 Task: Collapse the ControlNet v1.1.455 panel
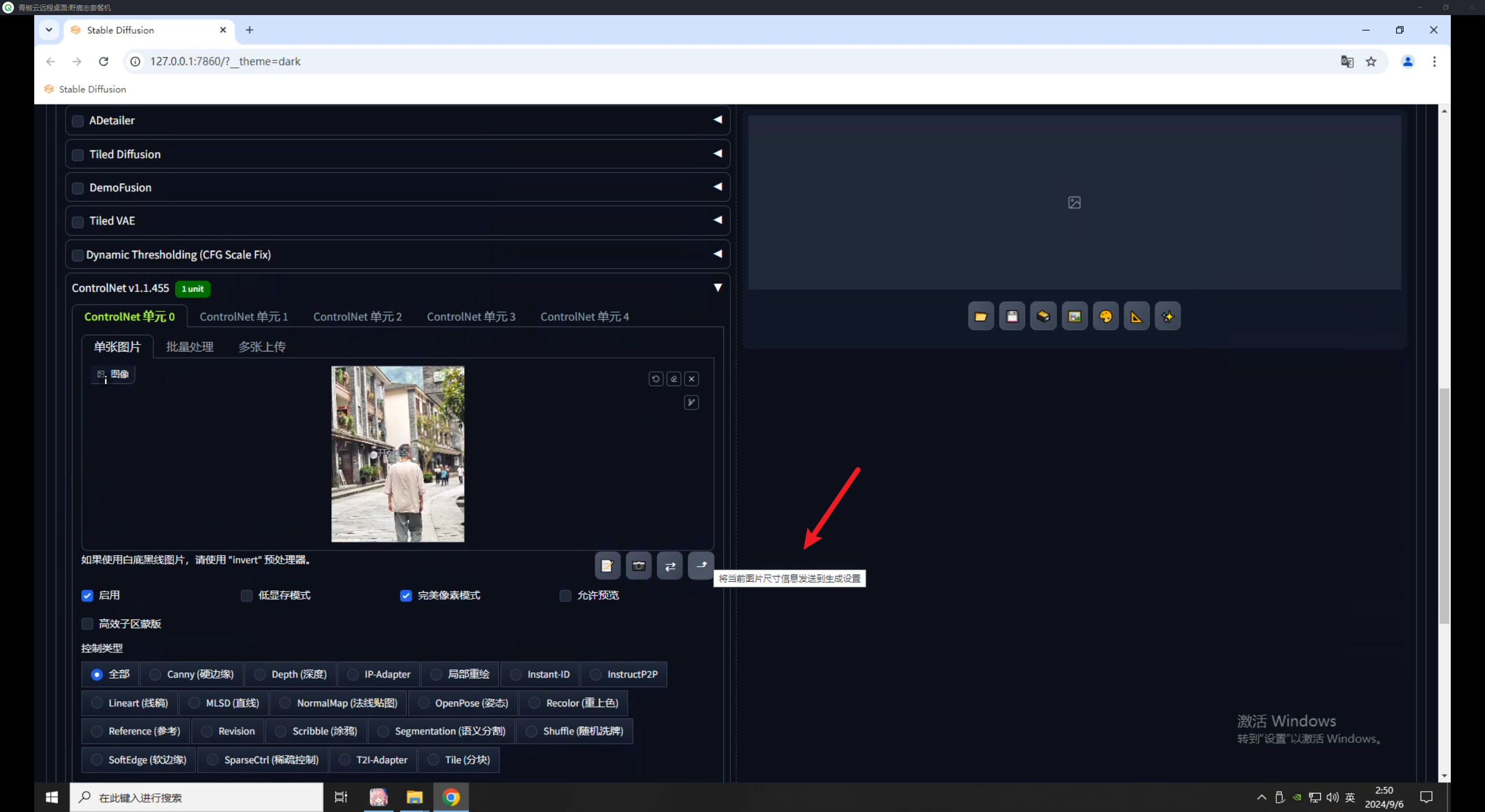click(718, 288)
